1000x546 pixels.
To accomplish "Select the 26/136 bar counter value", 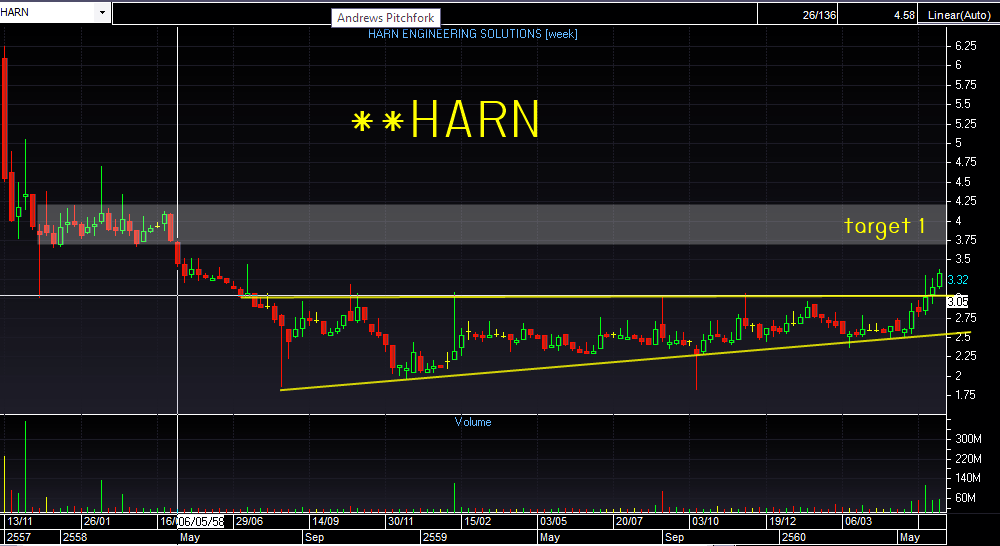I will [x=820, y=15].
